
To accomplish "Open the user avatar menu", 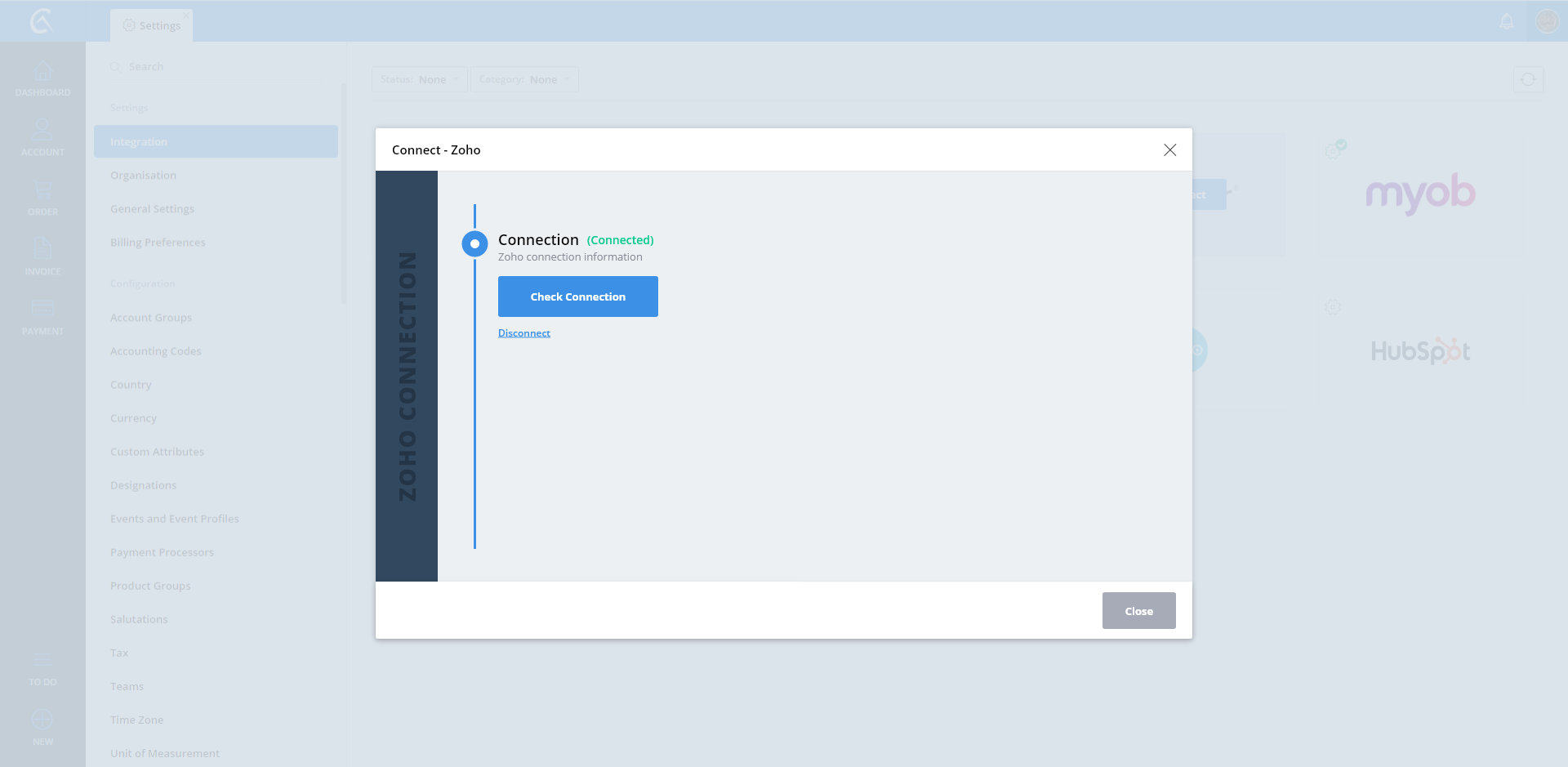I will click(1547, 21).
